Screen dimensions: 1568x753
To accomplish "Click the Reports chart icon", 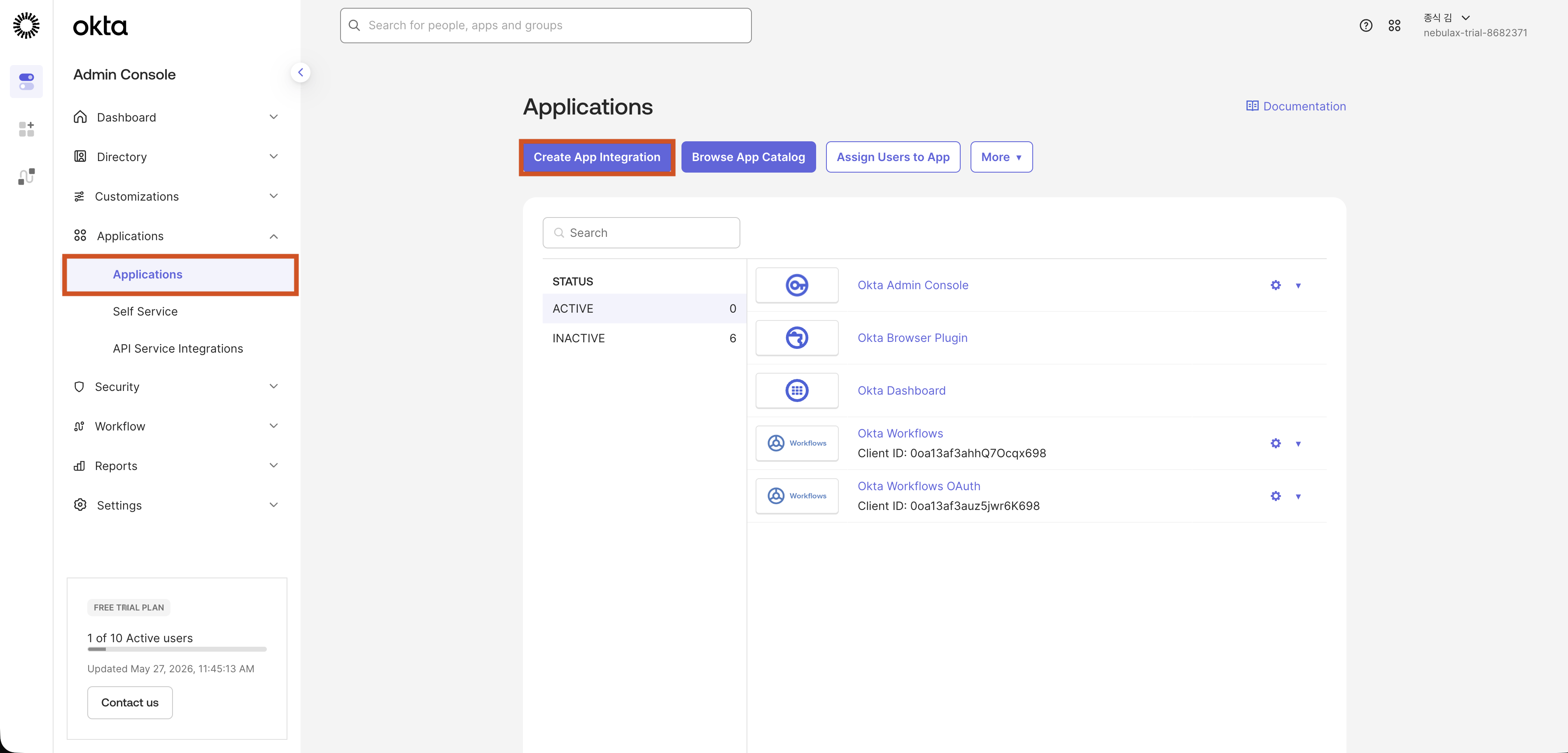I will (x=79, y=465).
